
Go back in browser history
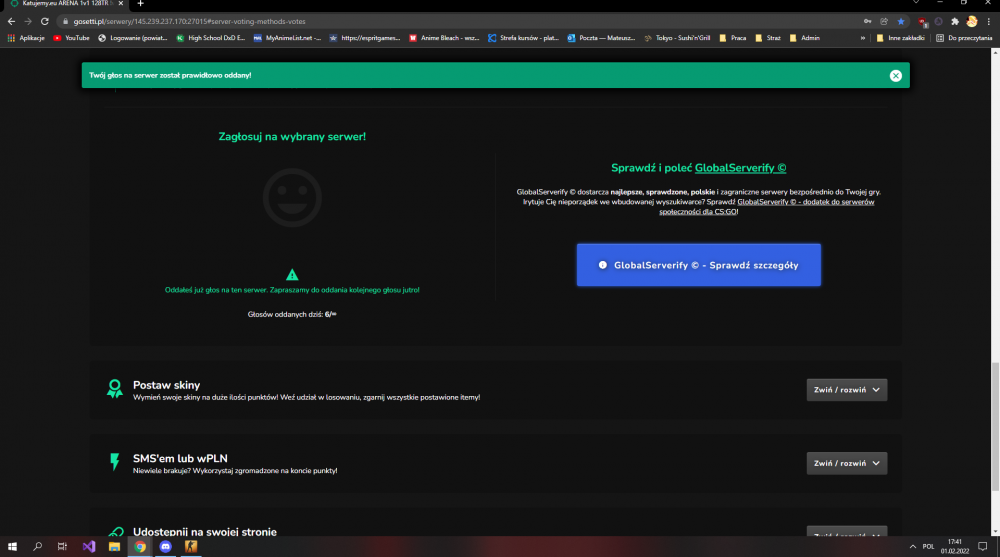[11, 22]
